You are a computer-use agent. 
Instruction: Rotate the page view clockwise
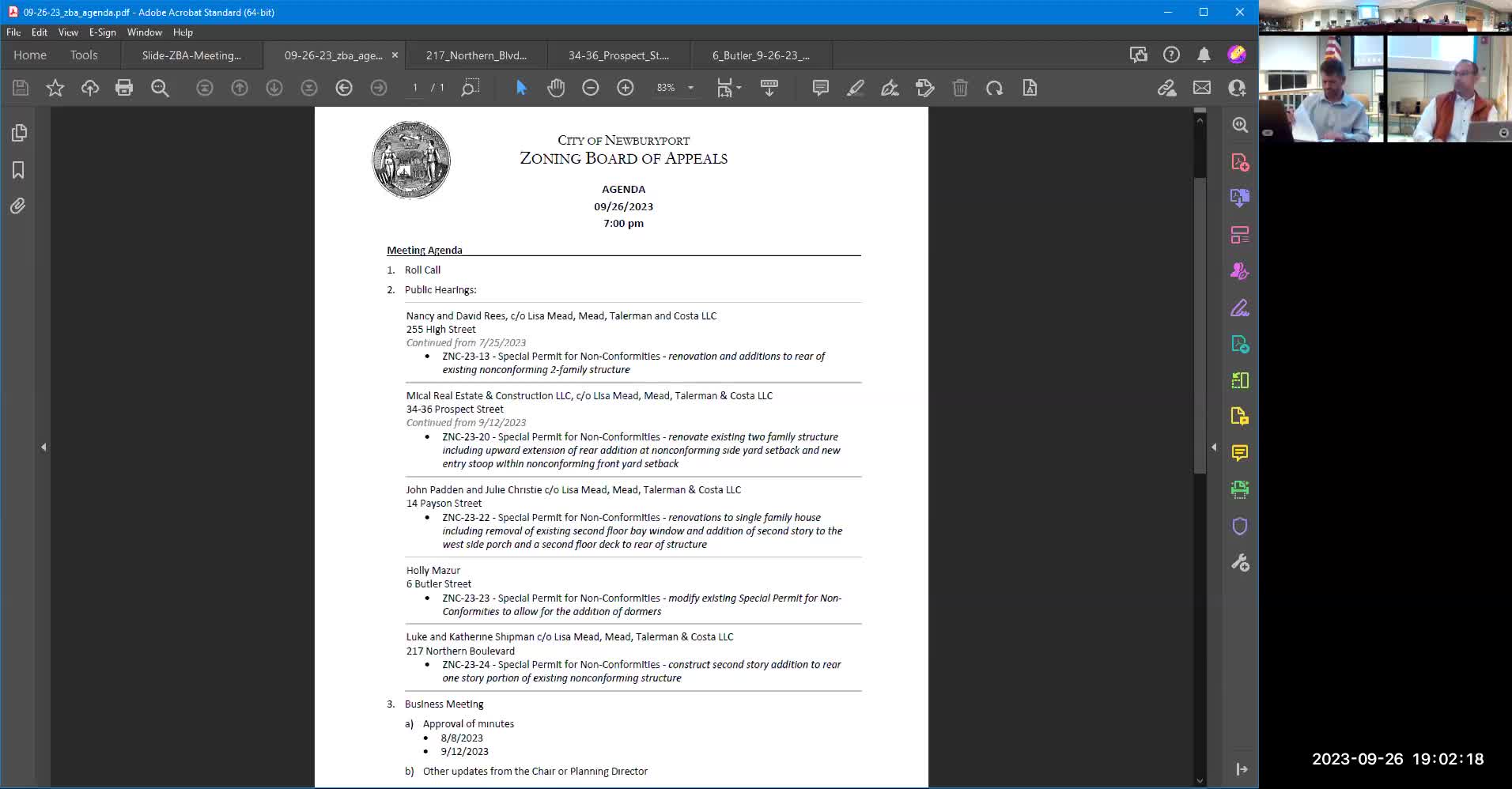(995, 88)
